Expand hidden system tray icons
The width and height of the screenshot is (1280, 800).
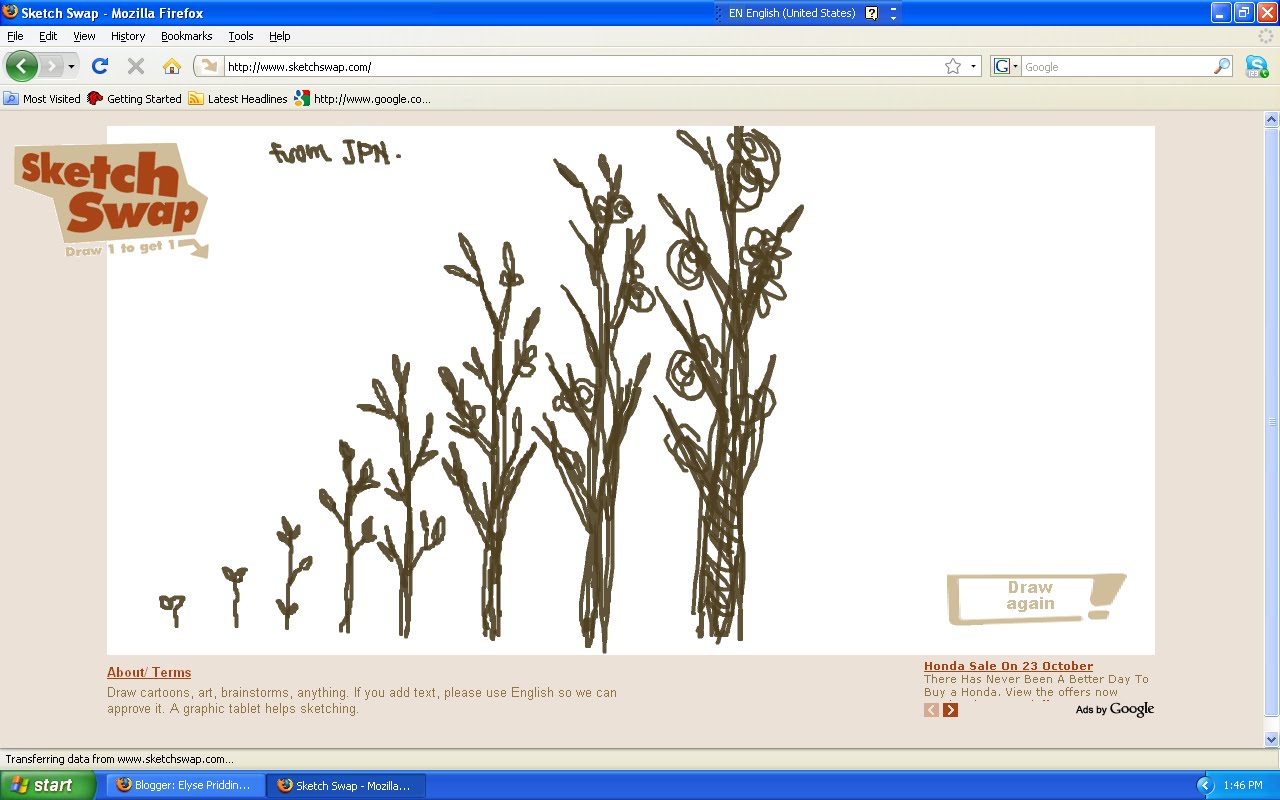(x=1205, y=786)
